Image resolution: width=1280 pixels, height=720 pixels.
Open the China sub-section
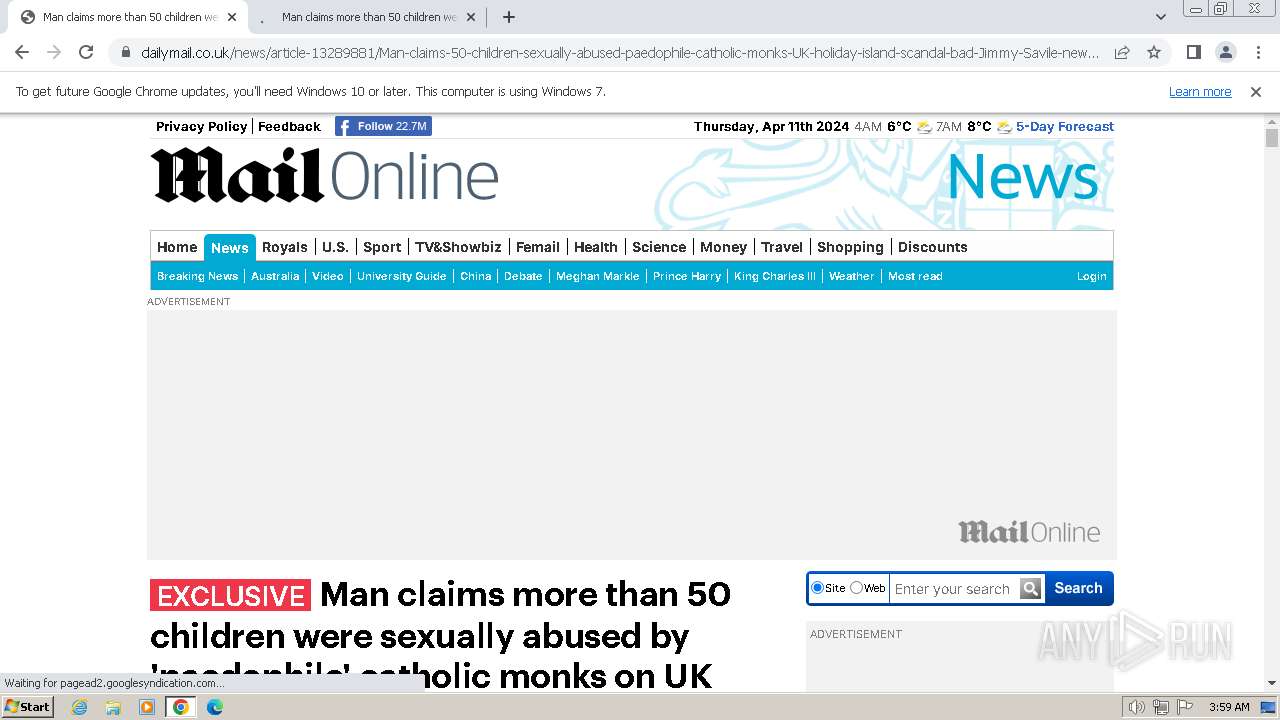tap(476, 276)
